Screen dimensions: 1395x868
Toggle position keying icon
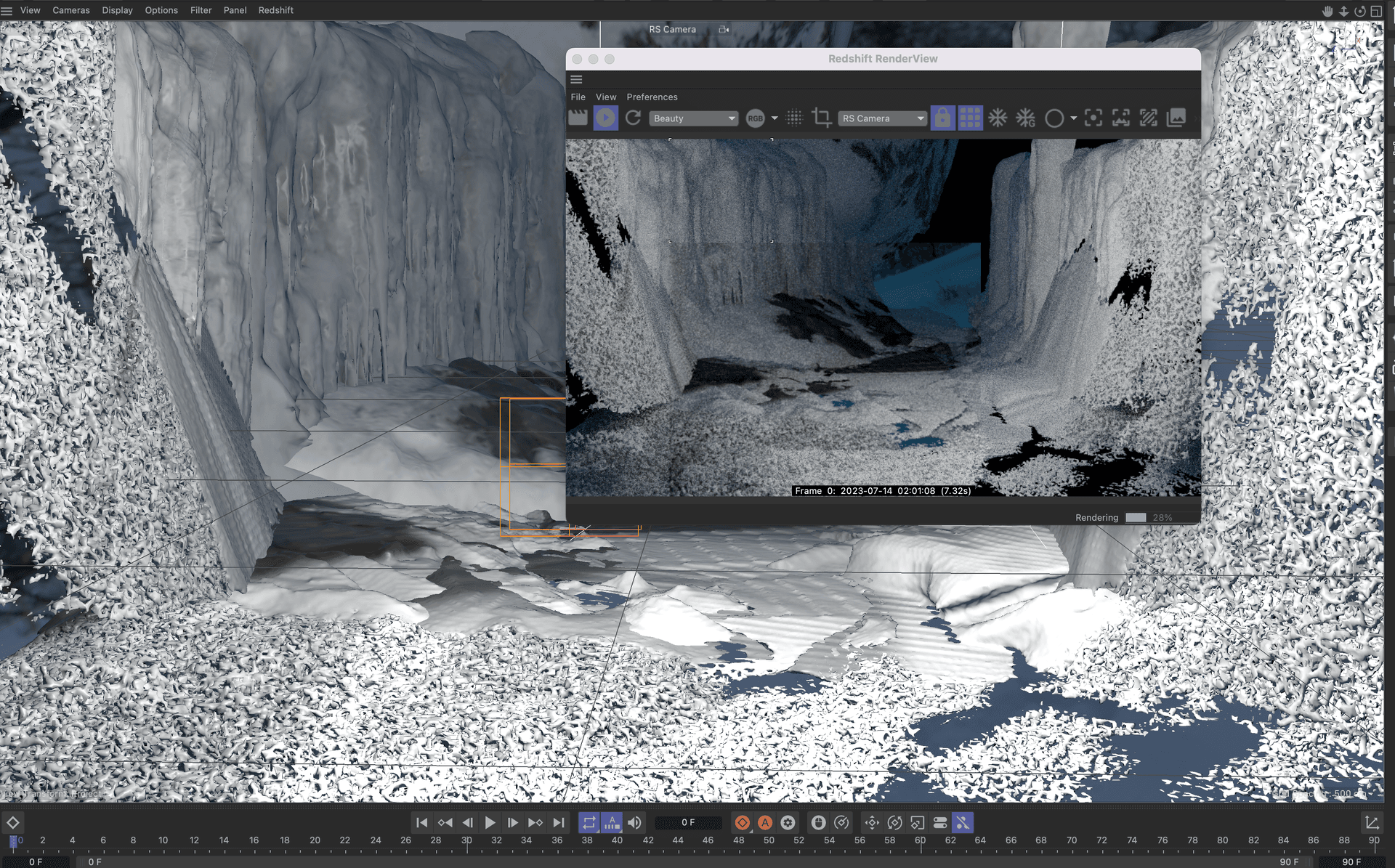872,822
